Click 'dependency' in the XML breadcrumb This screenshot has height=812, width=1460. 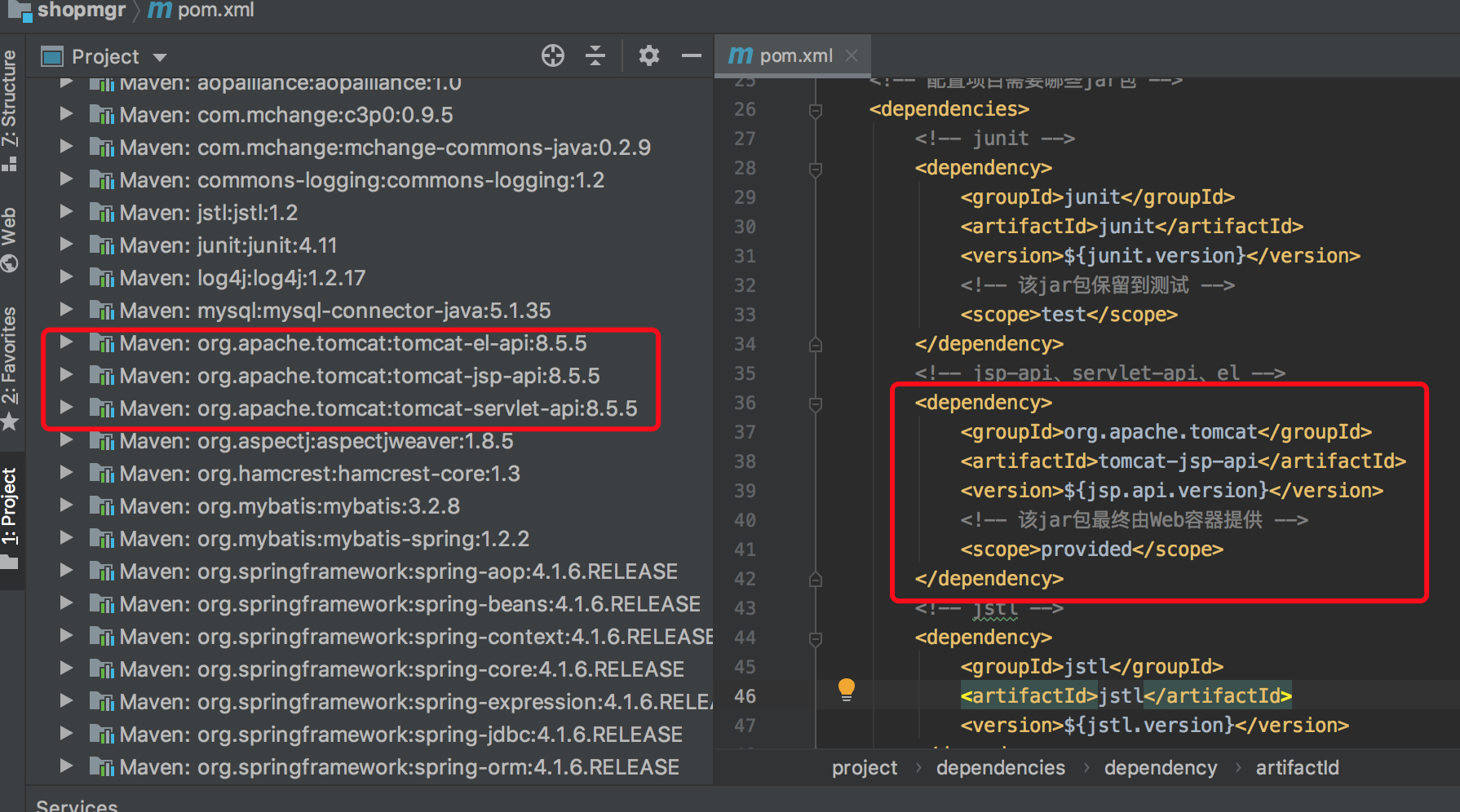1160,768
